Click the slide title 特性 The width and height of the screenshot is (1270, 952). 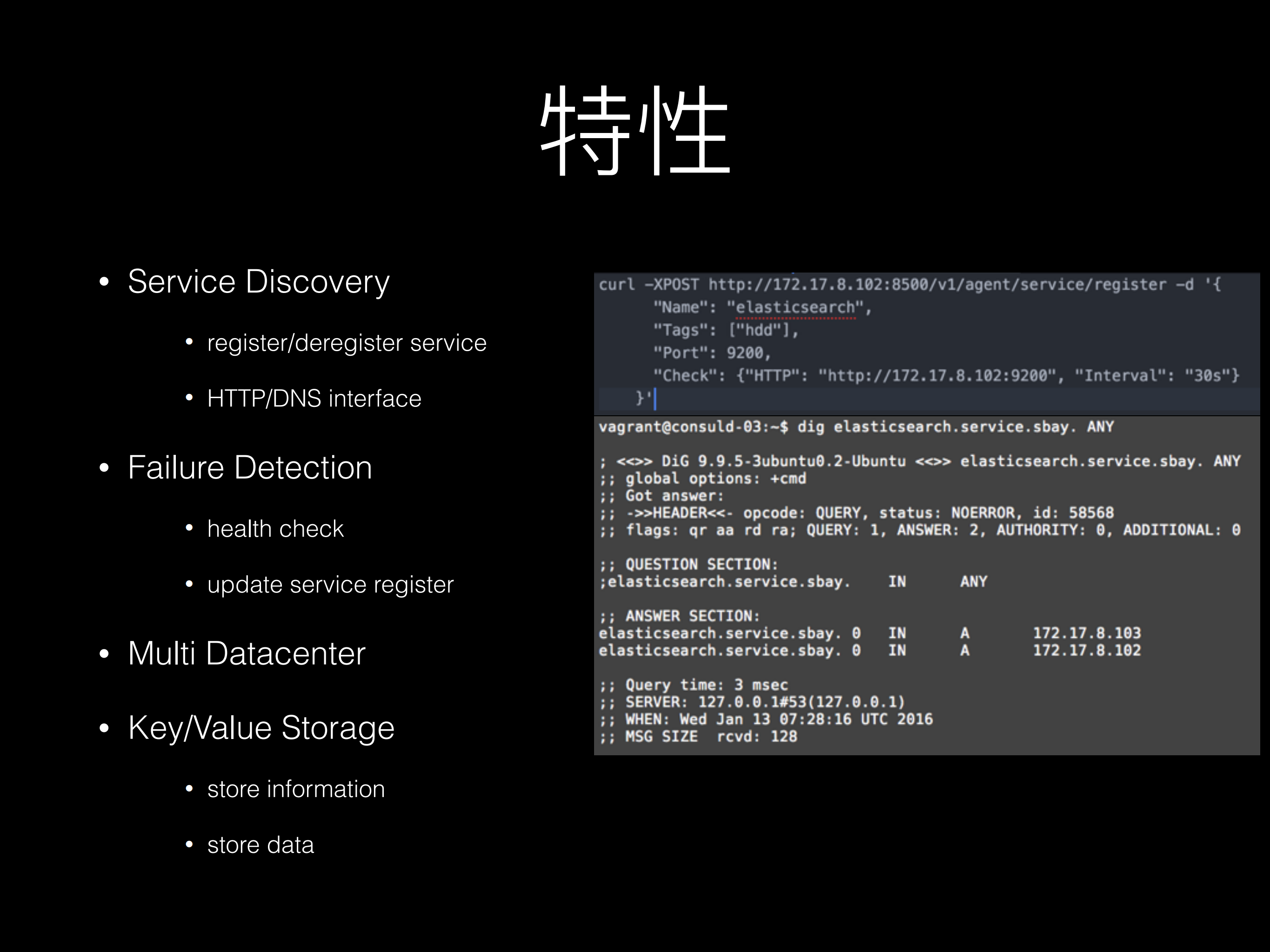635,131
